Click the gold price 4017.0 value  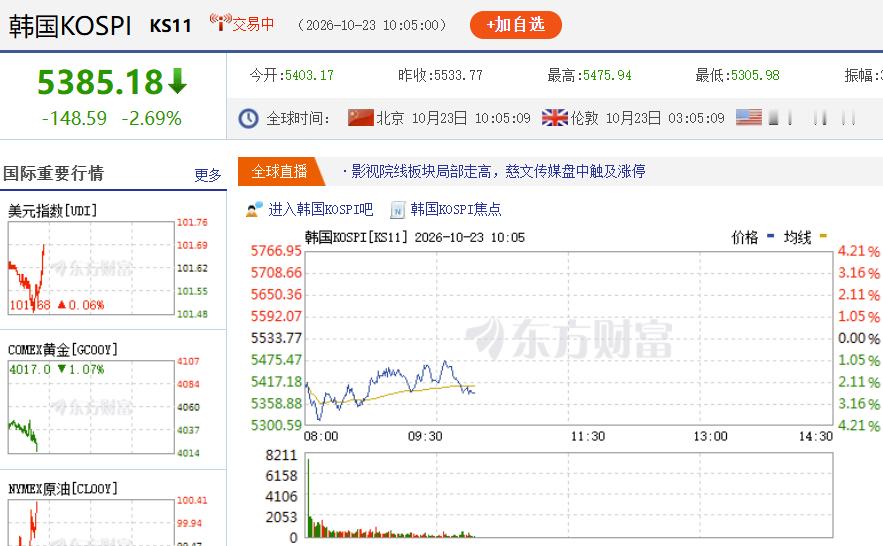(x=30, y=369)
